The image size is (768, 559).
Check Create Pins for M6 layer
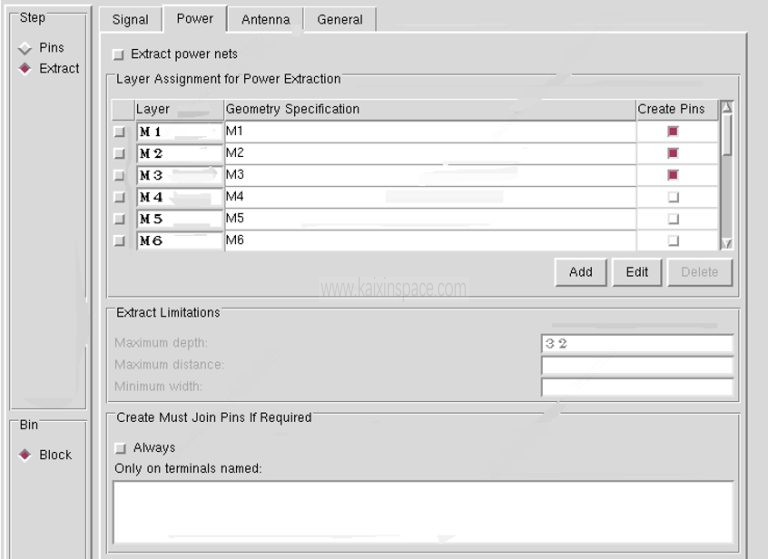673,240
